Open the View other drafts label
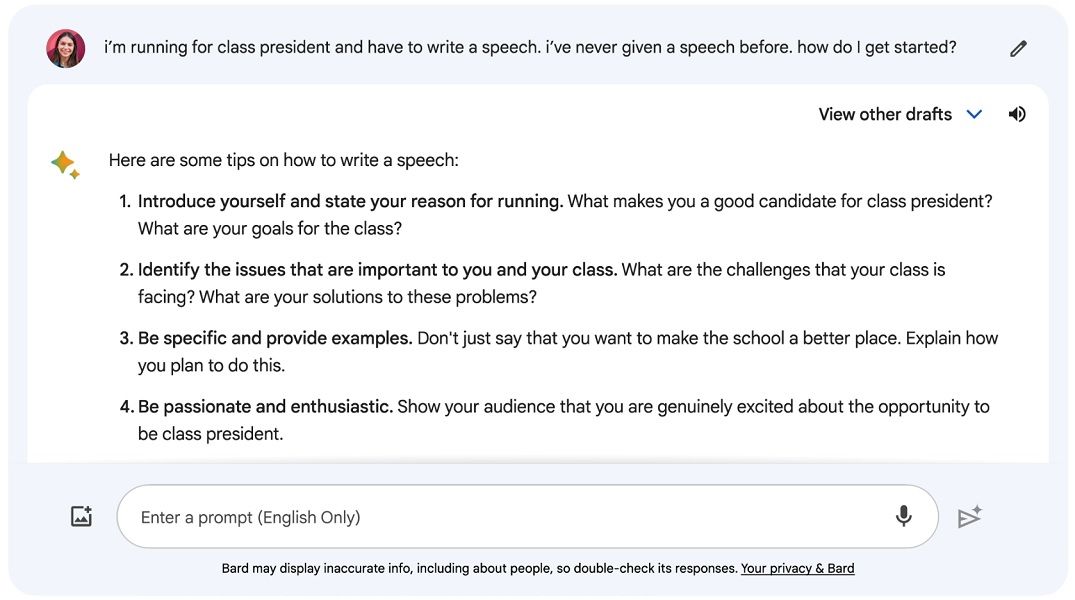1075x600 pixels. [x=885, y=115]
